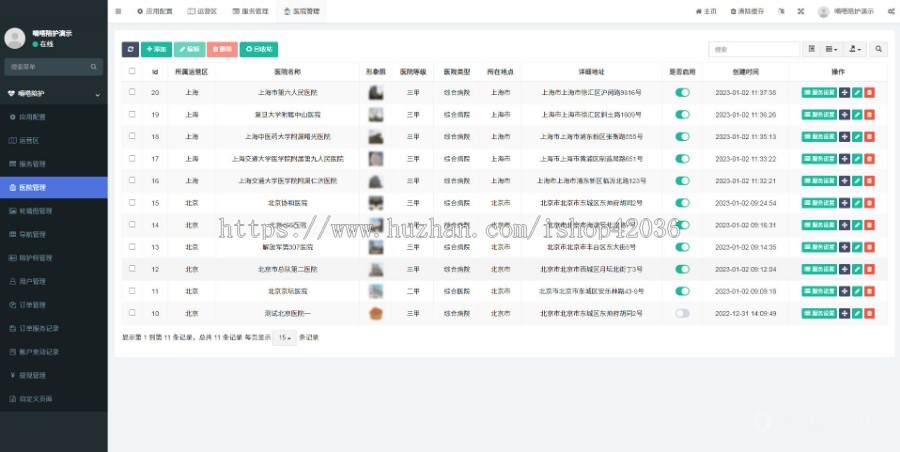Click the fullscreen icon in top bar
This screenshot has height=452, width=900.
coord(800,11)
